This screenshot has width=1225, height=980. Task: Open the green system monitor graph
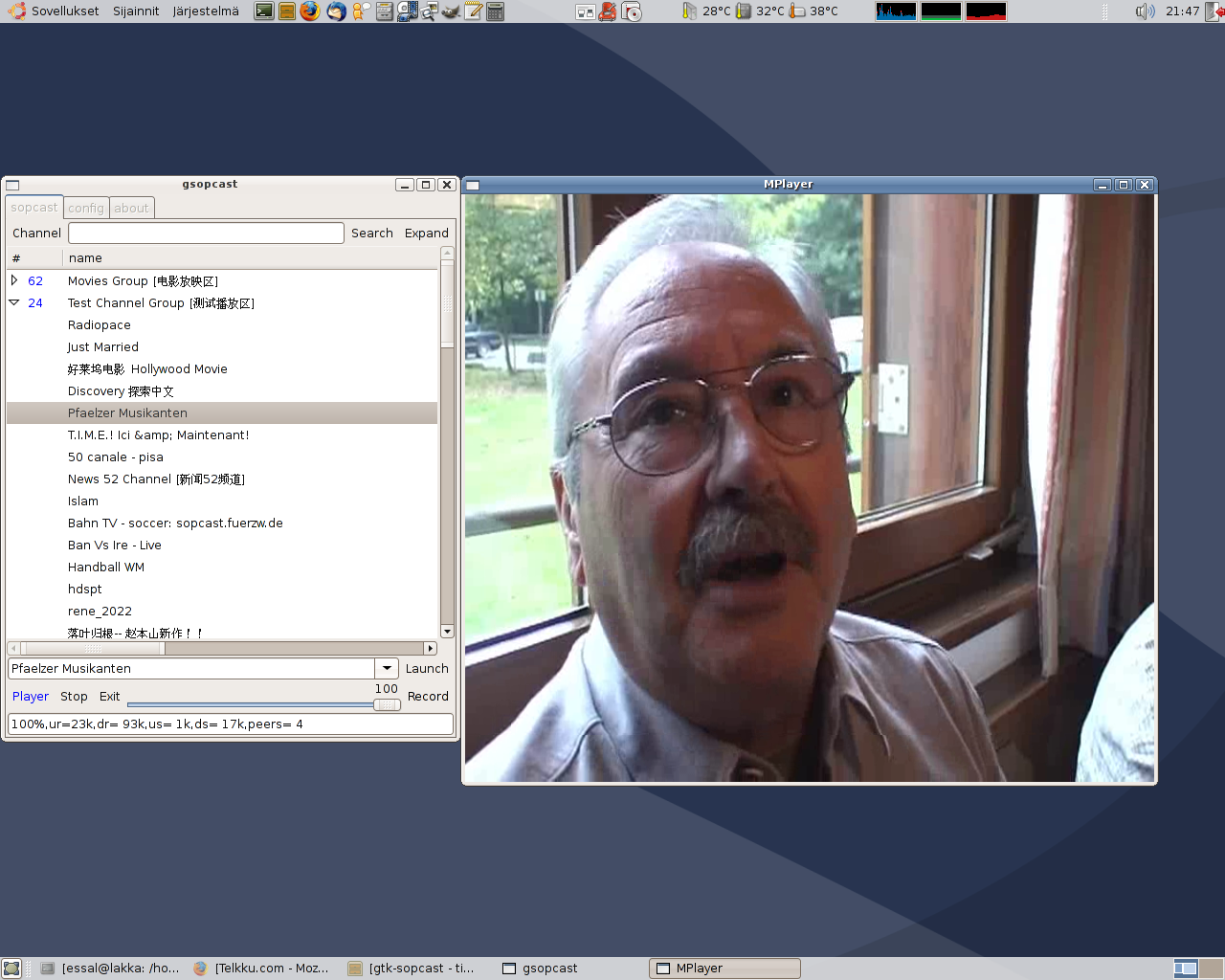[x=941, y=11]
